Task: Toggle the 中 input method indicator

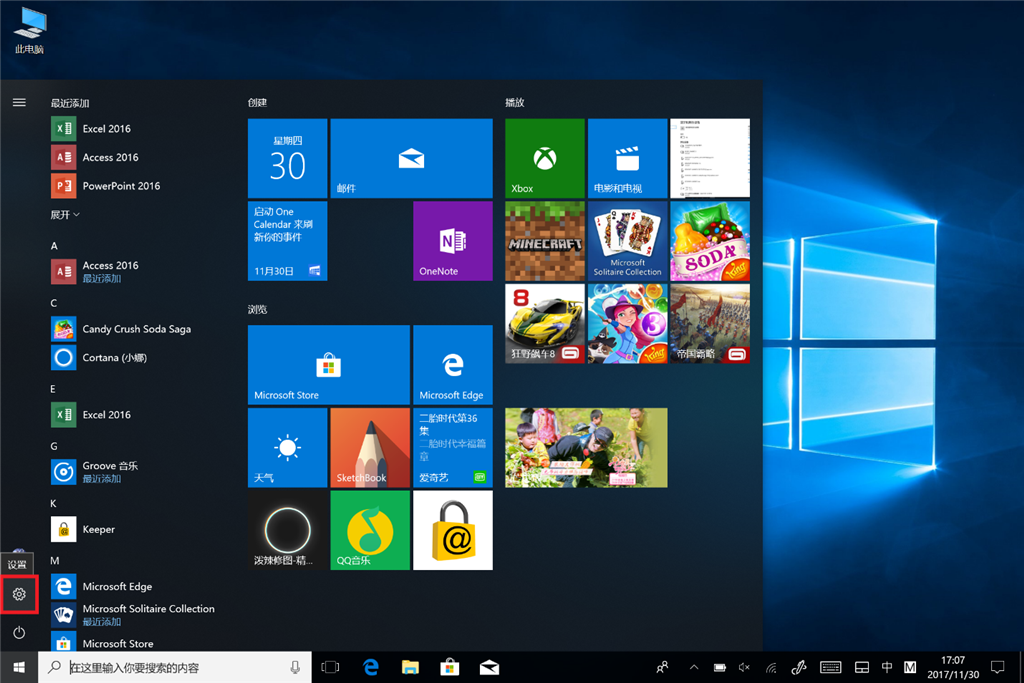Action: coord(886,667)
